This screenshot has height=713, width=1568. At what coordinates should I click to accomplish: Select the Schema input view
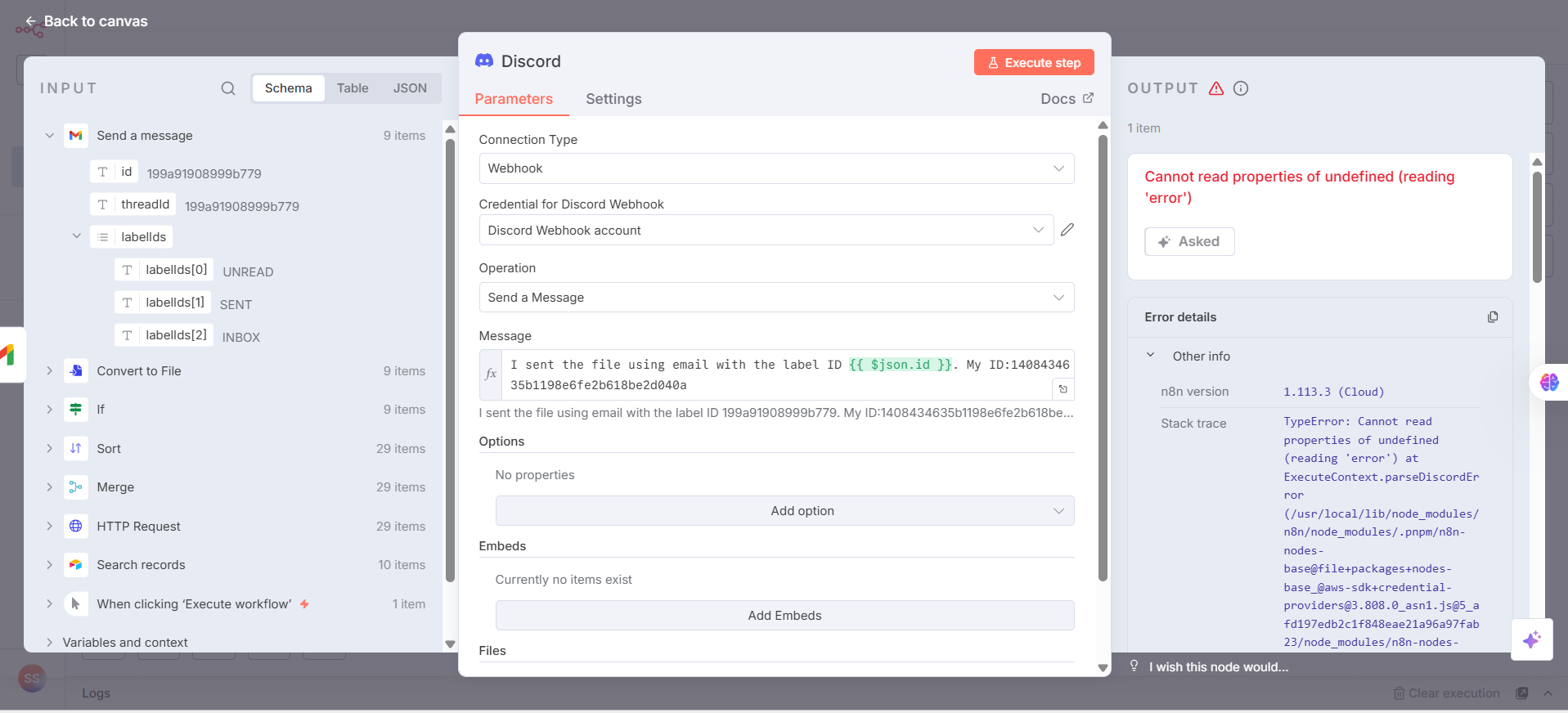(288, 88)
